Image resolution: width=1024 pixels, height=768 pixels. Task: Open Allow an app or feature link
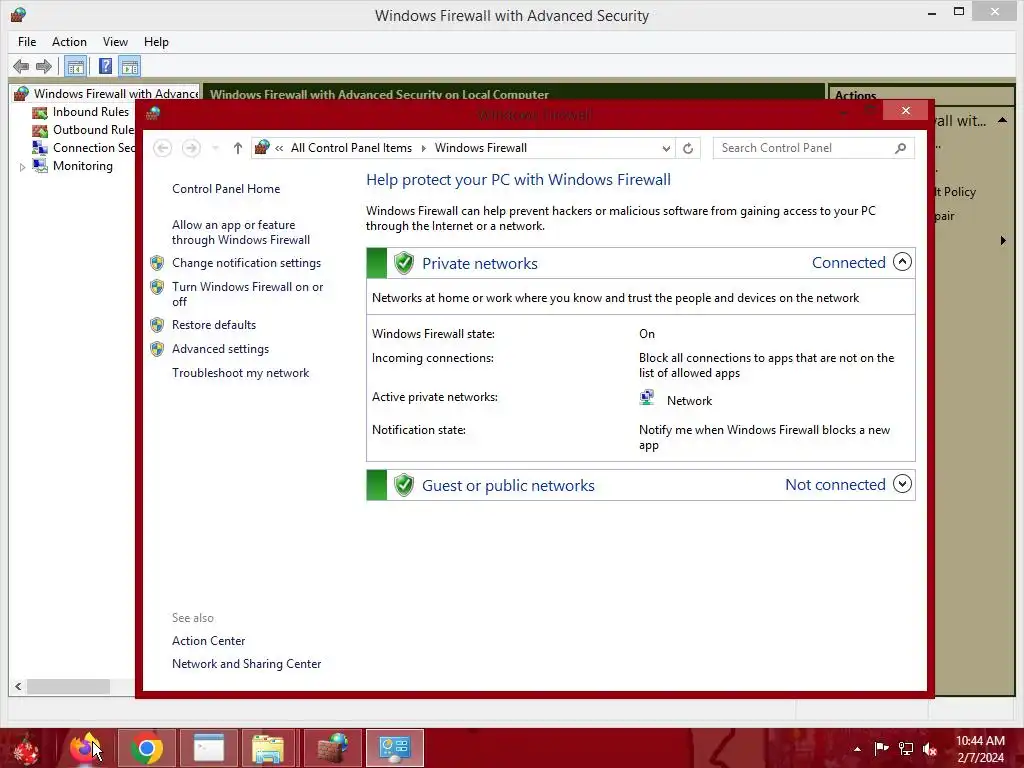pyautogui.click(x=240, y=232)
